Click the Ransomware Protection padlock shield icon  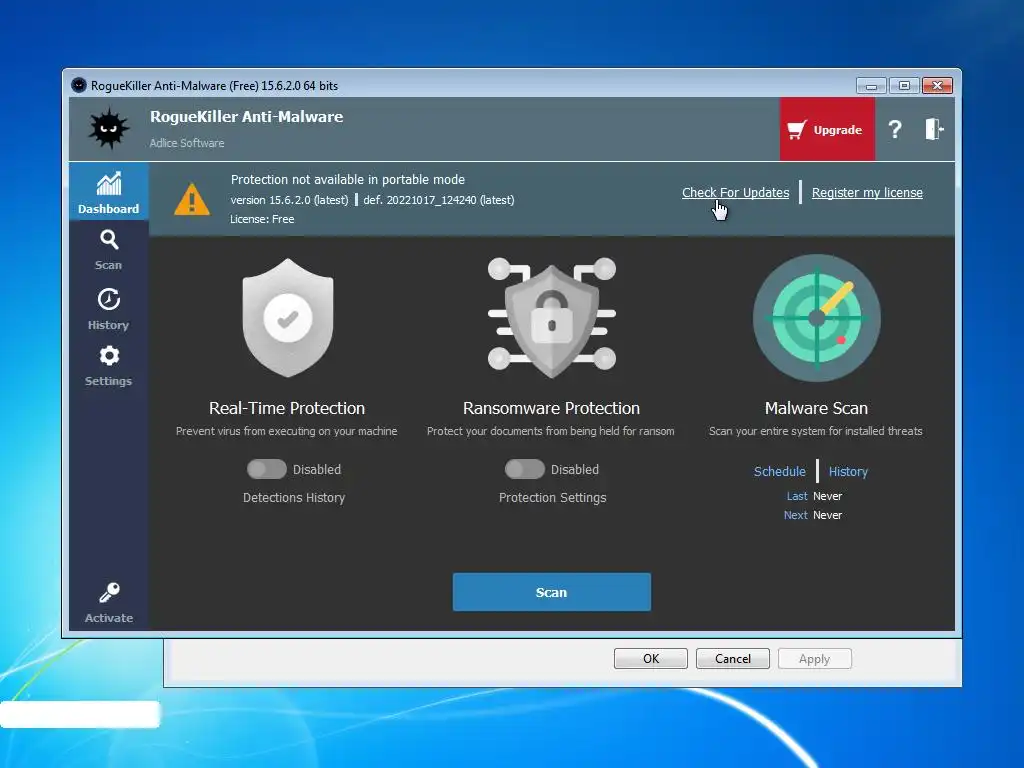[552, 318]
